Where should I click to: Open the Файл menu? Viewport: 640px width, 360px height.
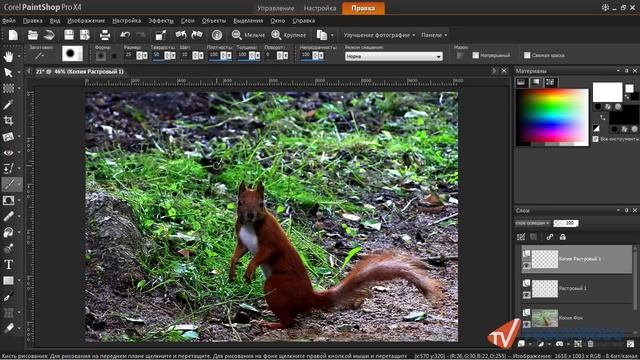[x=9, y=20]
